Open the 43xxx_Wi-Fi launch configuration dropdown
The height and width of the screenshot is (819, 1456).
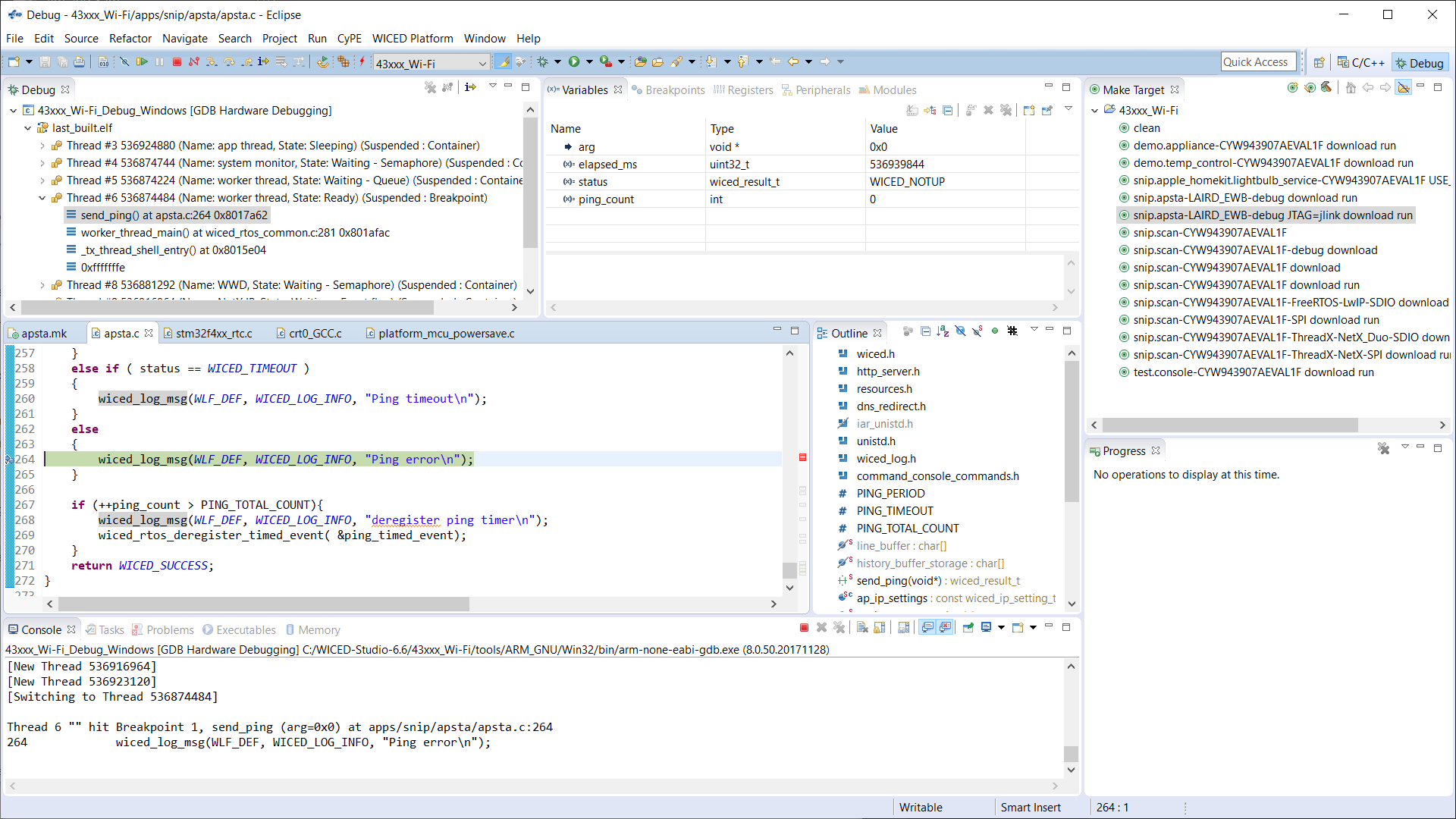(x=483, y=64)
